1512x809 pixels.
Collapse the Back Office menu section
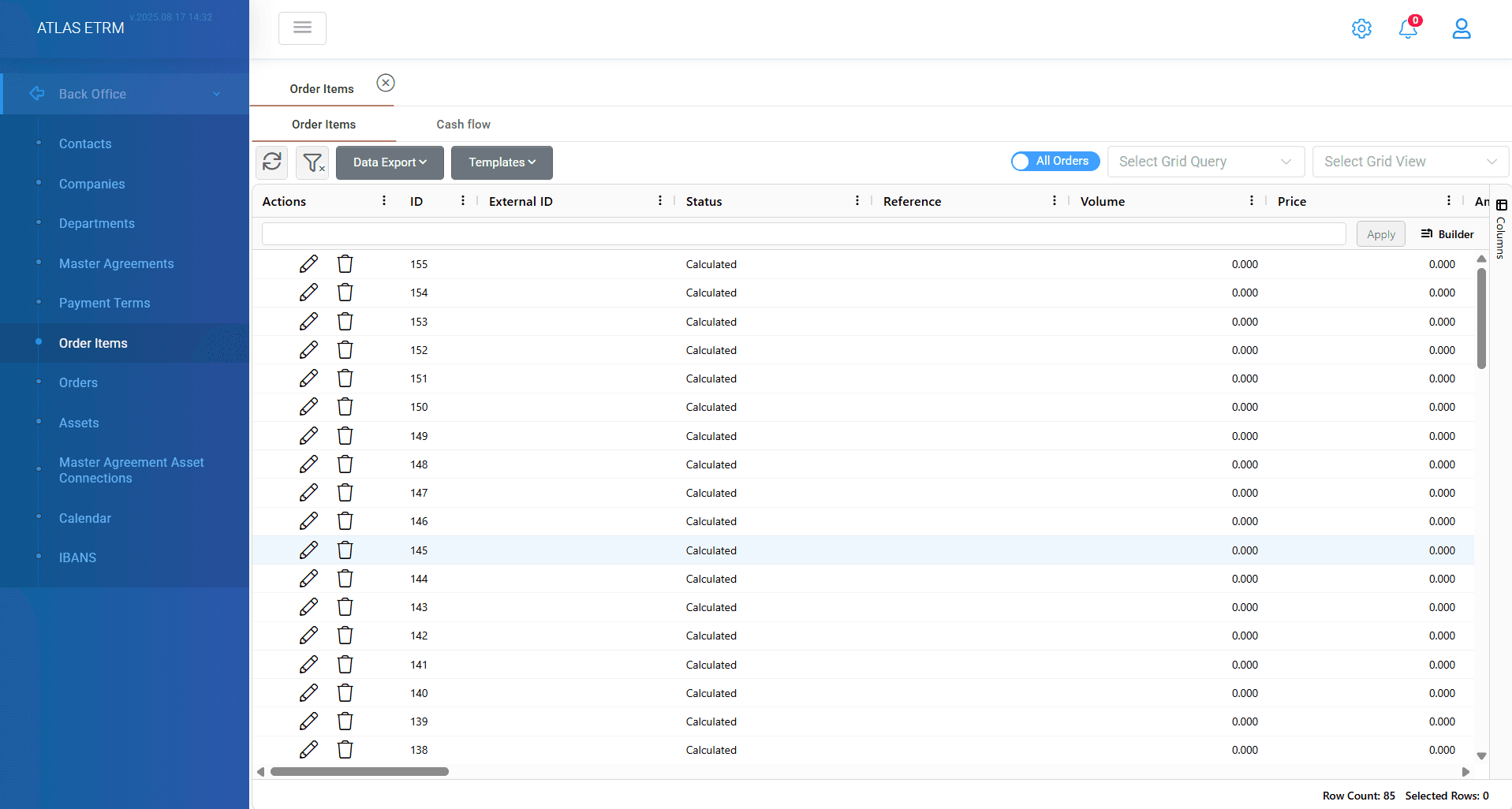(125, 94)
